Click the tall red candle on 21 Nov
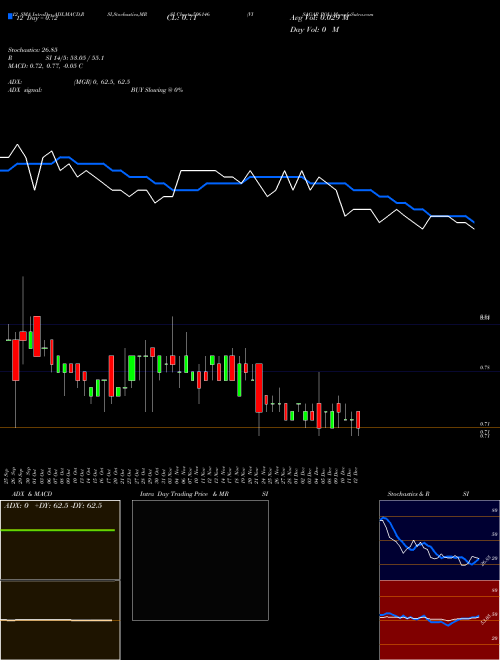 [x=259, y=388]
